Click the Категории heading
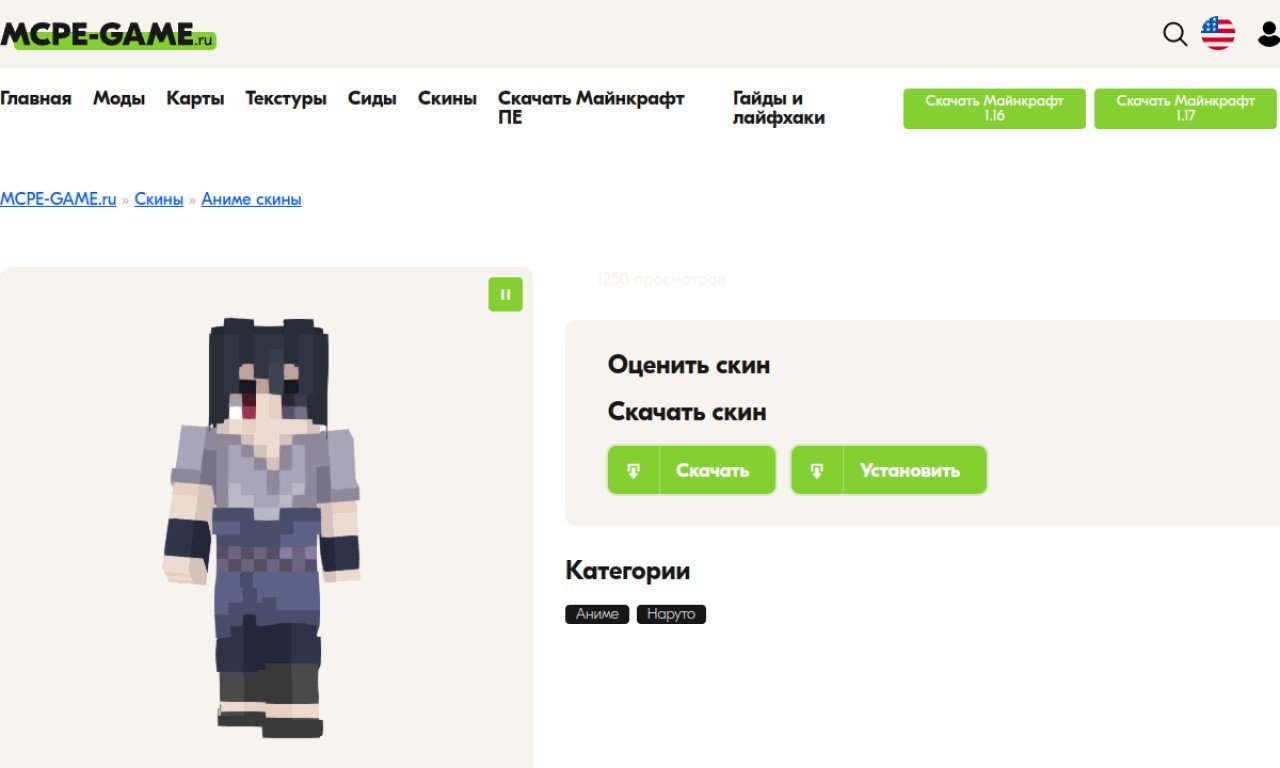The width and height of the screenshot is (1280, 768). (628, 571)
